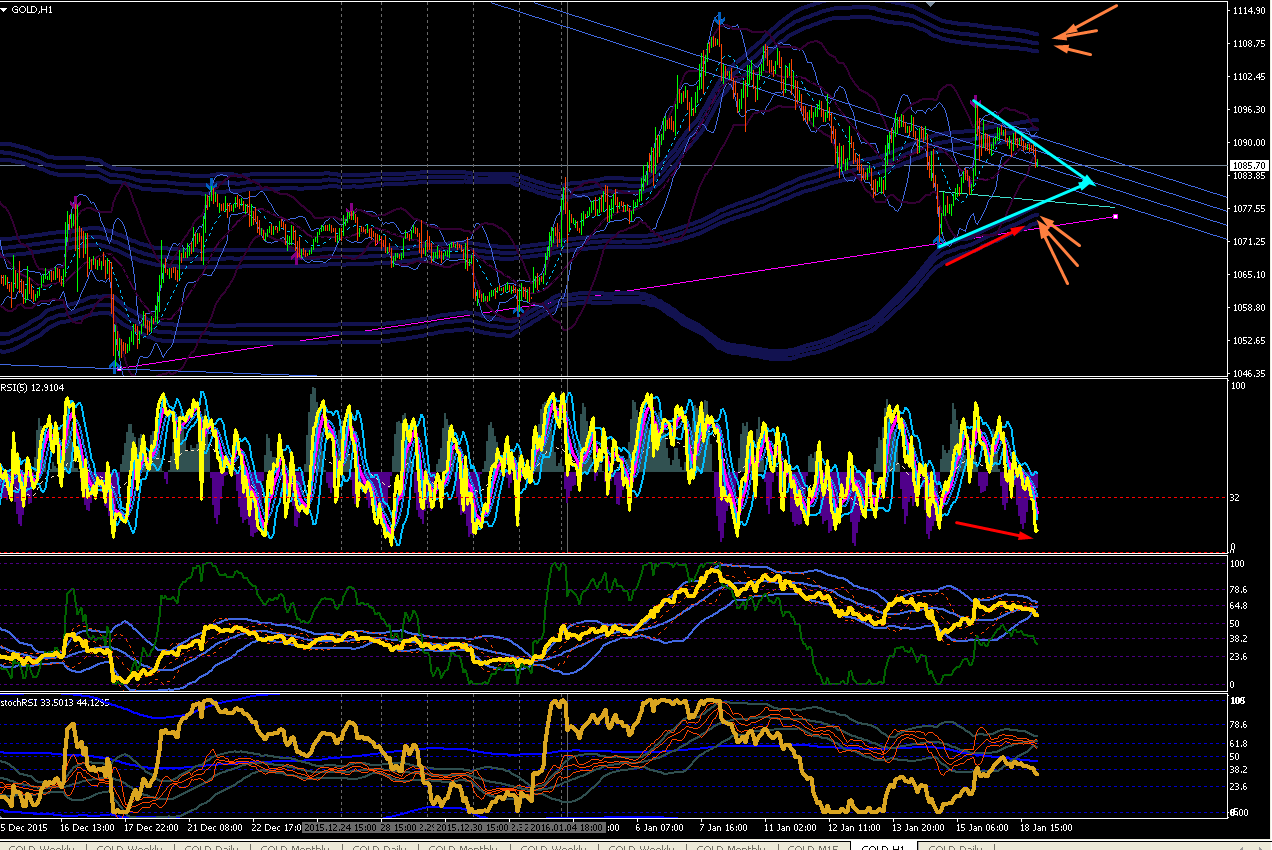Click the GOLD,H1 chart title label
The width and height of the screenshot is (1272, 850).
32,8
